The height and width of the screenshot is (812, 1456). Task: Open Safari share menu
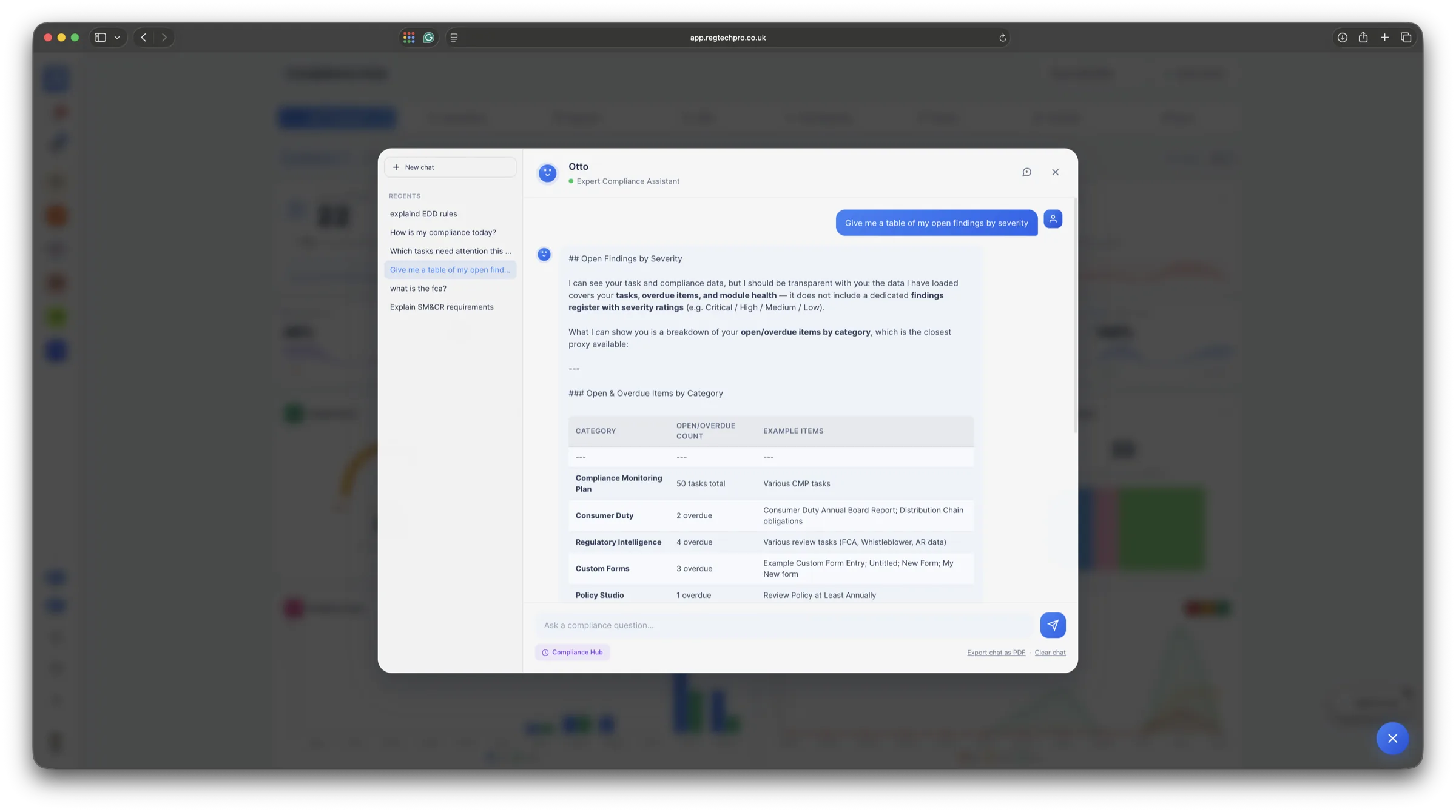[x=1363, y=38]
